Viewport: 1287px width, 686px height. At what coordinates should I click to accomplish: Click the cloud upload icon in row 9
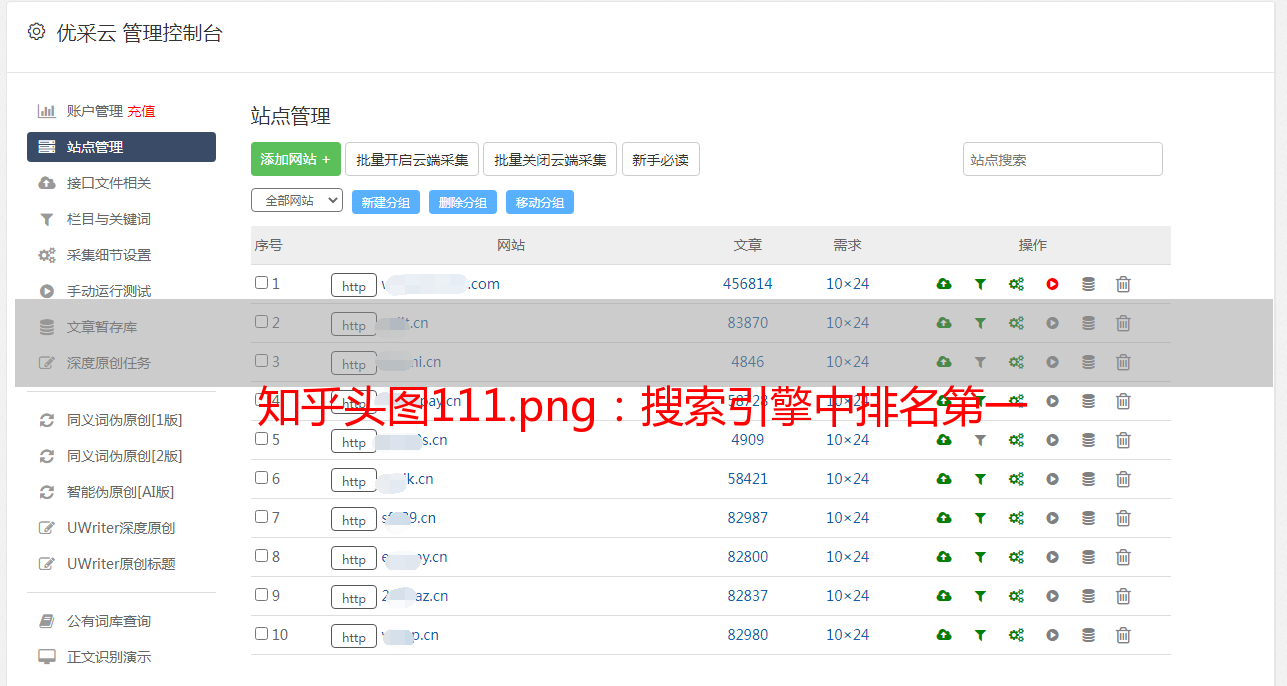pos(944,596)
